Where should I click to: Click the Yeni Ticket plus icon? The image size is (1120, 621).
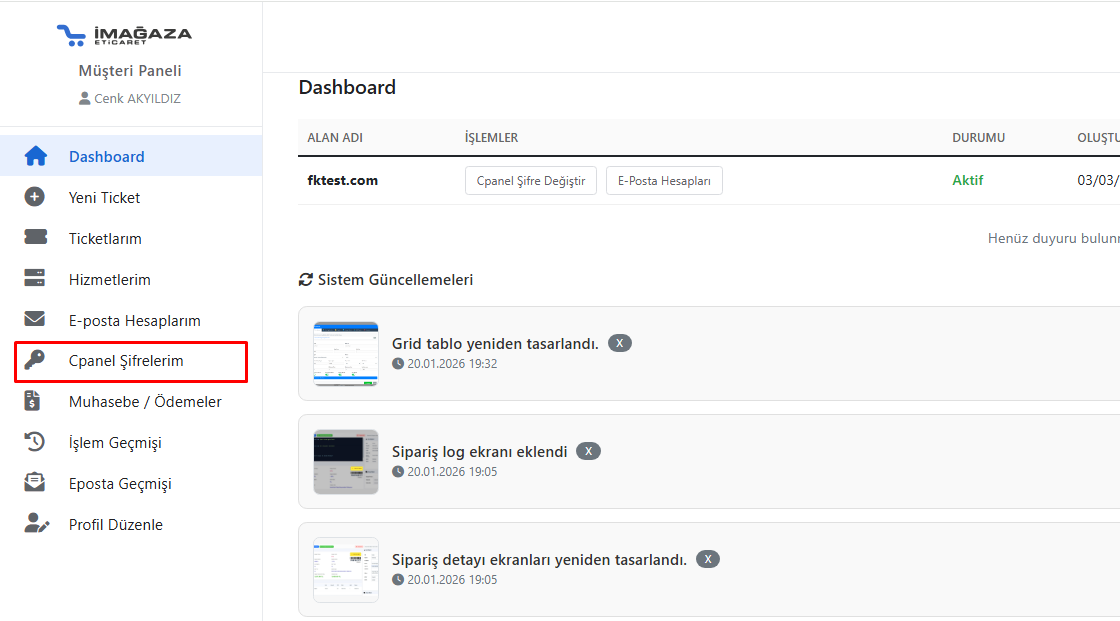point(35,197)
